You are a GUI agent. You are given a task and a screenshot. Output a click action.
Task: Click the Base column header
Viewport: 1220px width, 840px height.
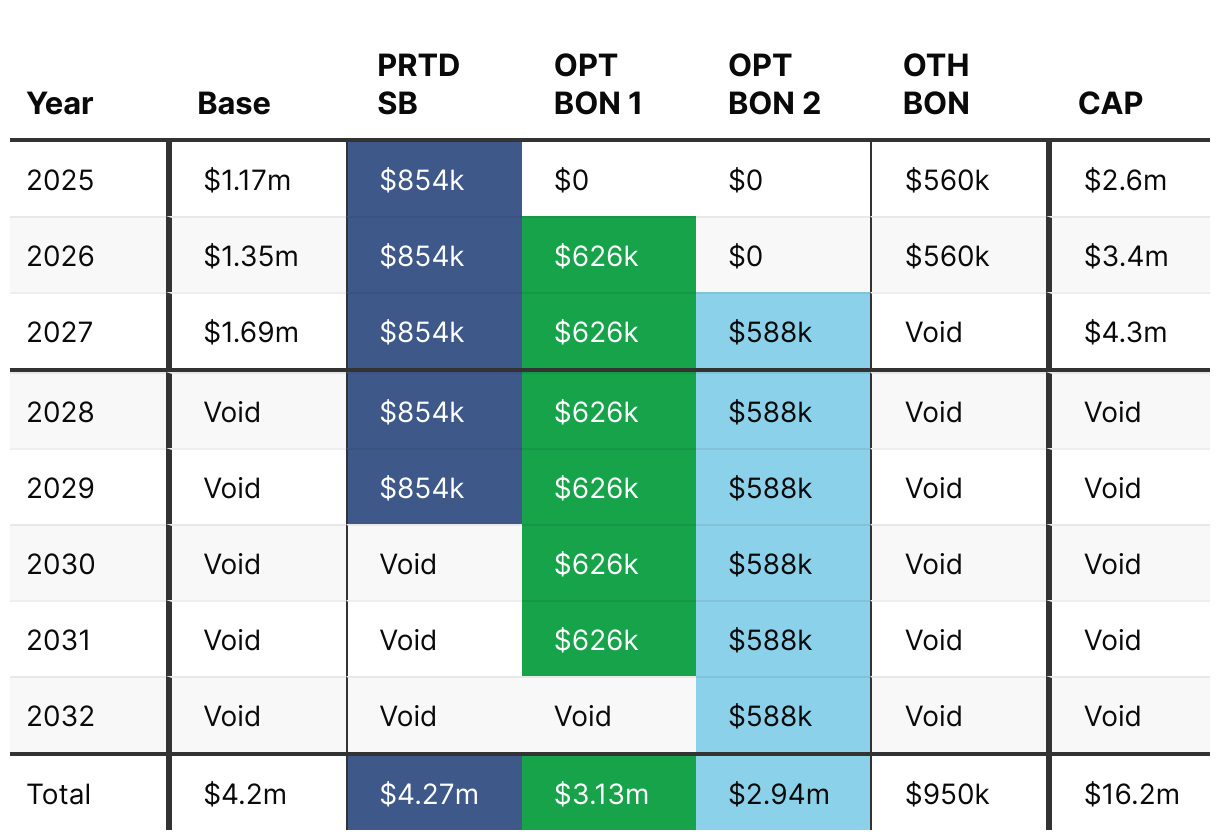tap(234, 103)
